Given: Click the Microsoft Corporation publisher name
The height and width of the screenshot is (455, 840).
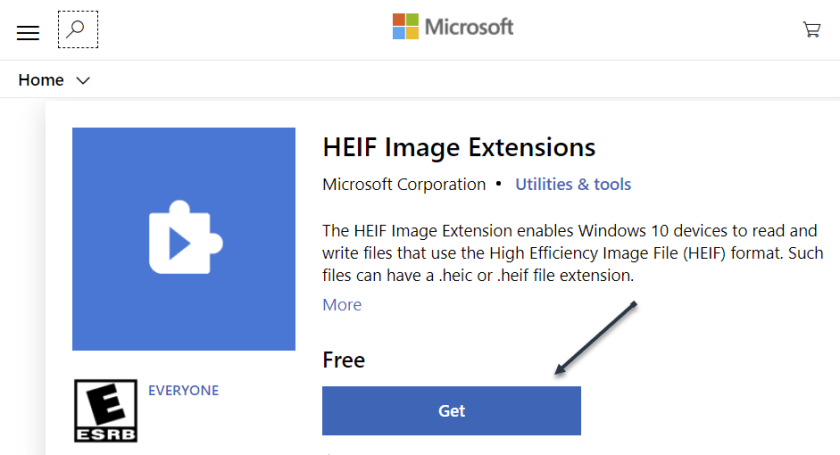Looking at the screenshot, I should pyautogui.click(x=404, y=184).
